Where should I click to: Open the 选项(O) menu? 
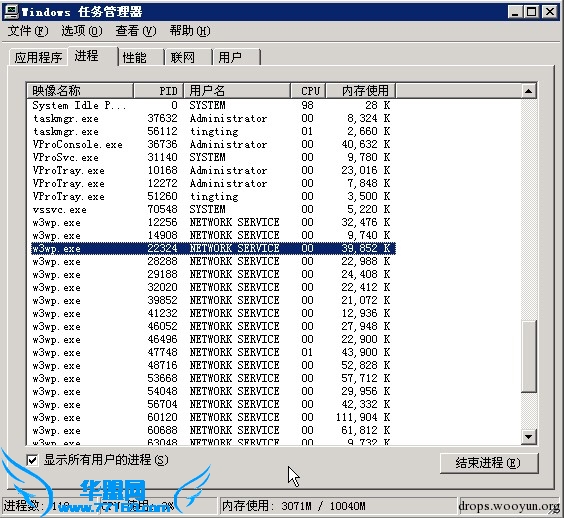tap(82, 31)
